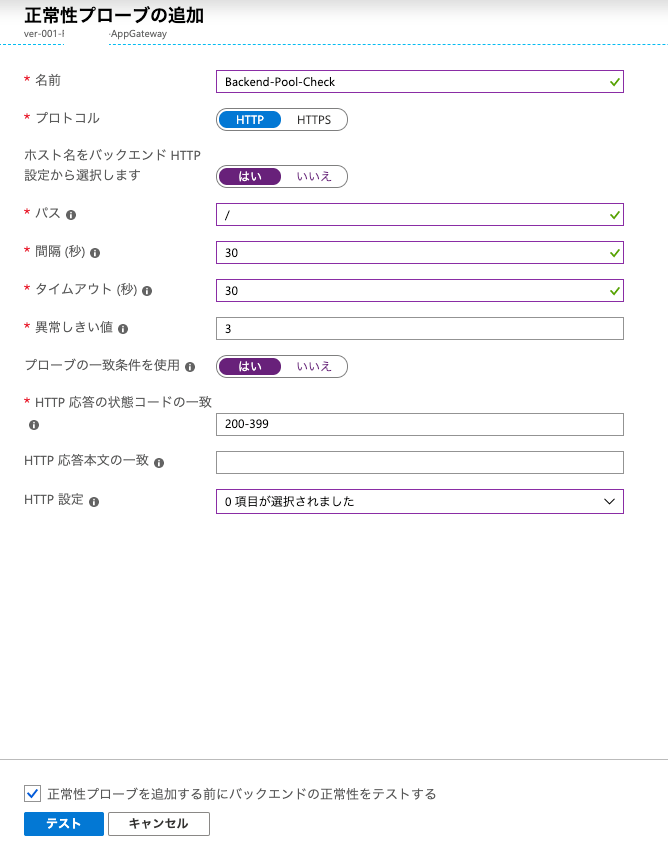
Task: Click the HTTP status code match field
Action: [x=419, y=424]
